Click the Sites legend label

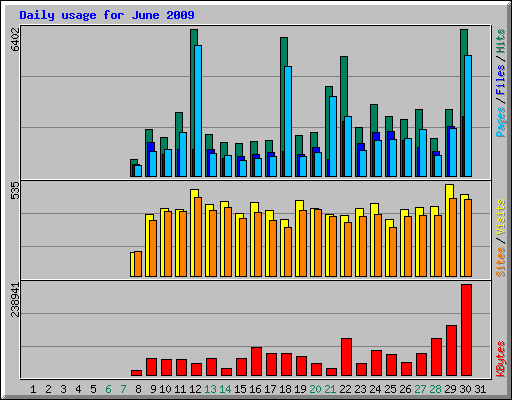click(501, 262)
